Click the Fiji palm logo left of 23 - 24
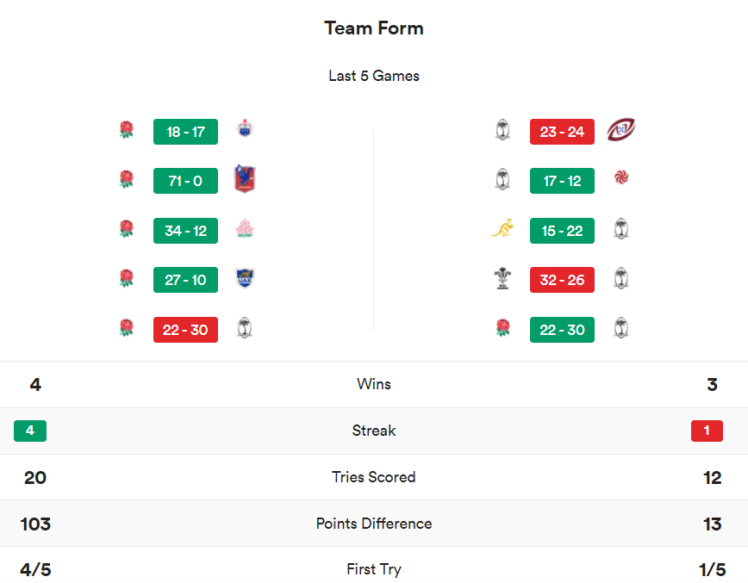This screenshot has width=748, height=583. tap(502, 130)
